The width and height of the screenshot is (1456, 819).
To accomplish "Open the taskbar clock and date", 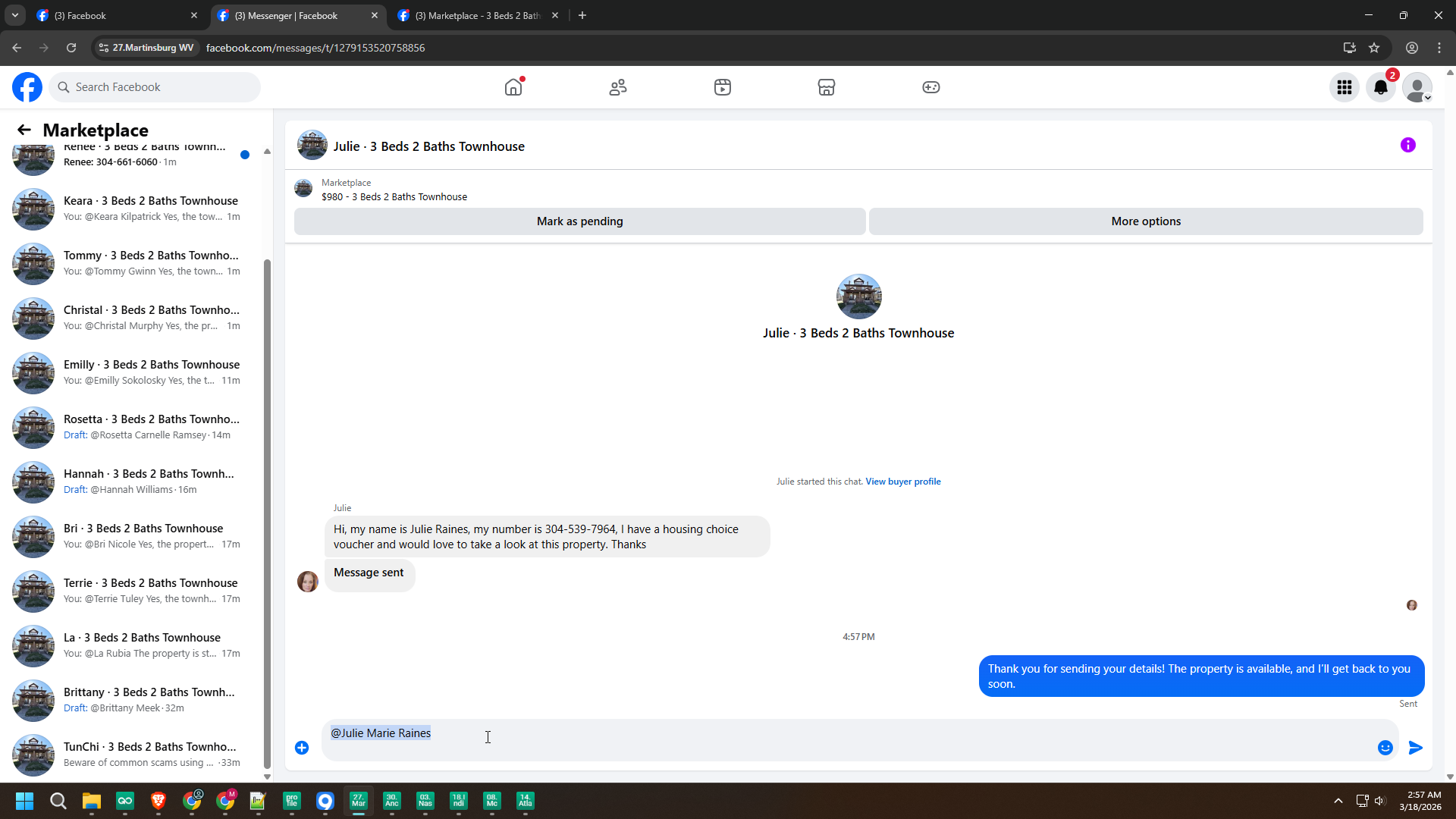I will click(1420, 801).
